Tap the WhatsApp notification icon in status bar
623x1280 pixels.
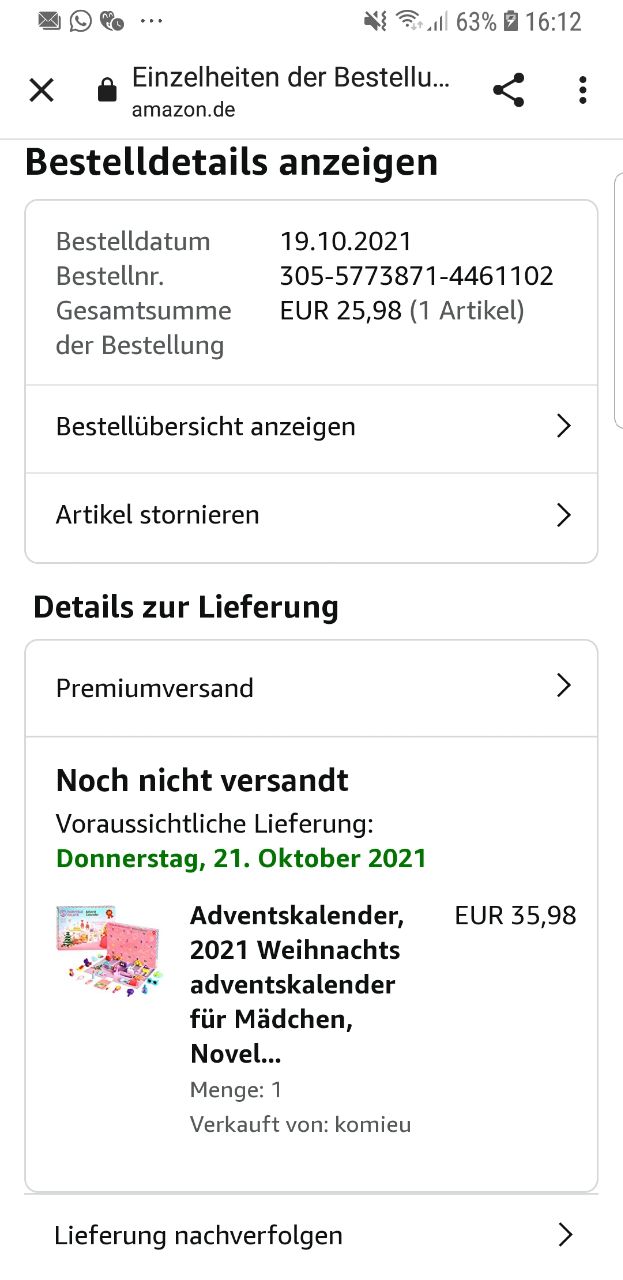point(80,20)
